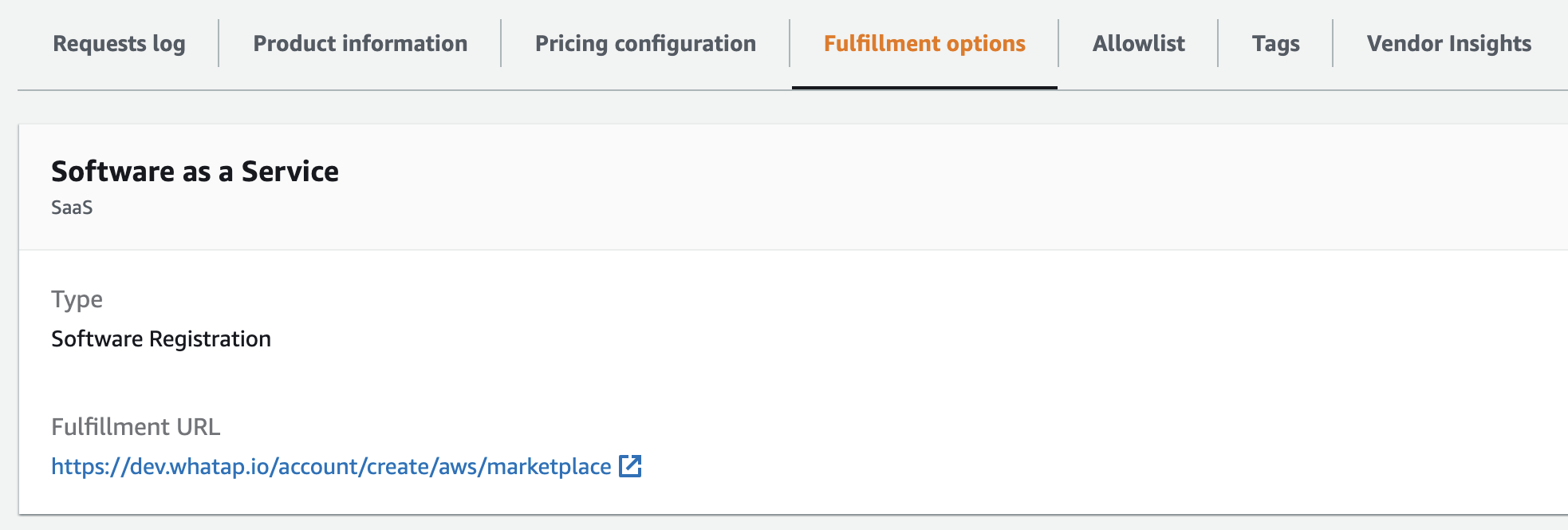Click the "Fulfillment URL" field label
This screenshot has height=530, width=1568.
[136, 427]
